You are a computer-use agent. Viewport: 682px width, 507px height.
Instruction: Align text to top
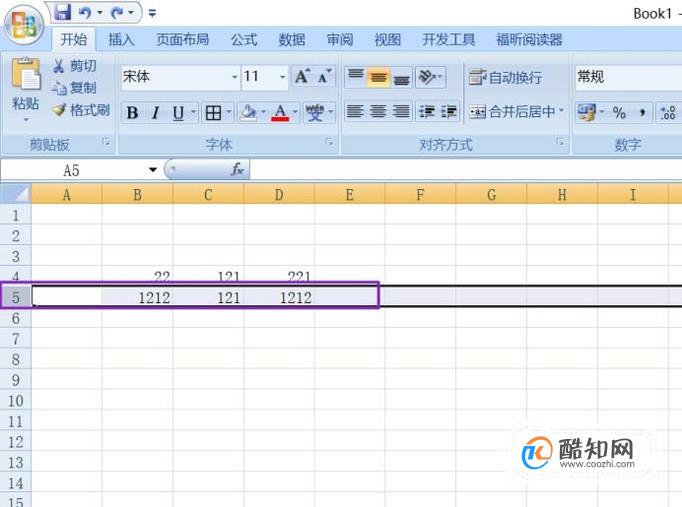[x=356, y=77]
